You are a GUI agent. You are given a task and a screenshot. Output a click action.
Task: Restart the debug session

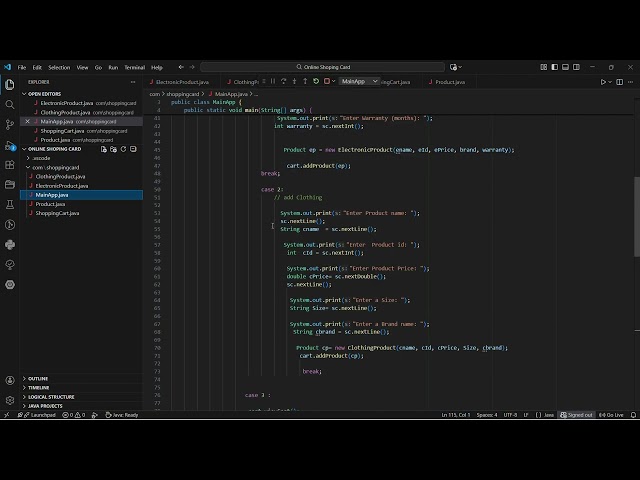coord(316,81)
